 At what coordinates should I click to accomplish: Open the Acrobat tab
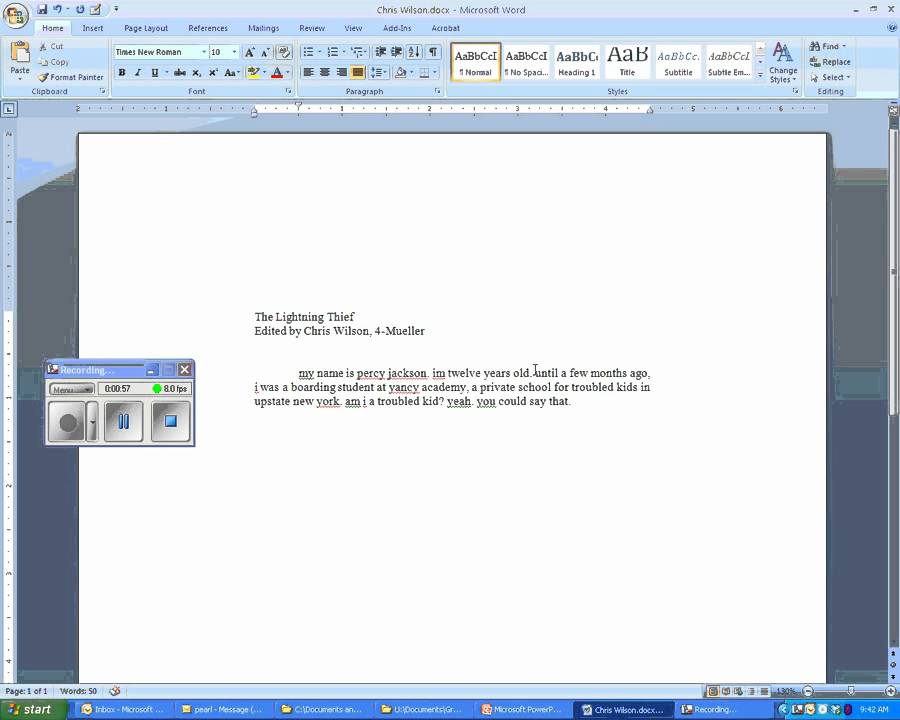click(x=445, y=28)
